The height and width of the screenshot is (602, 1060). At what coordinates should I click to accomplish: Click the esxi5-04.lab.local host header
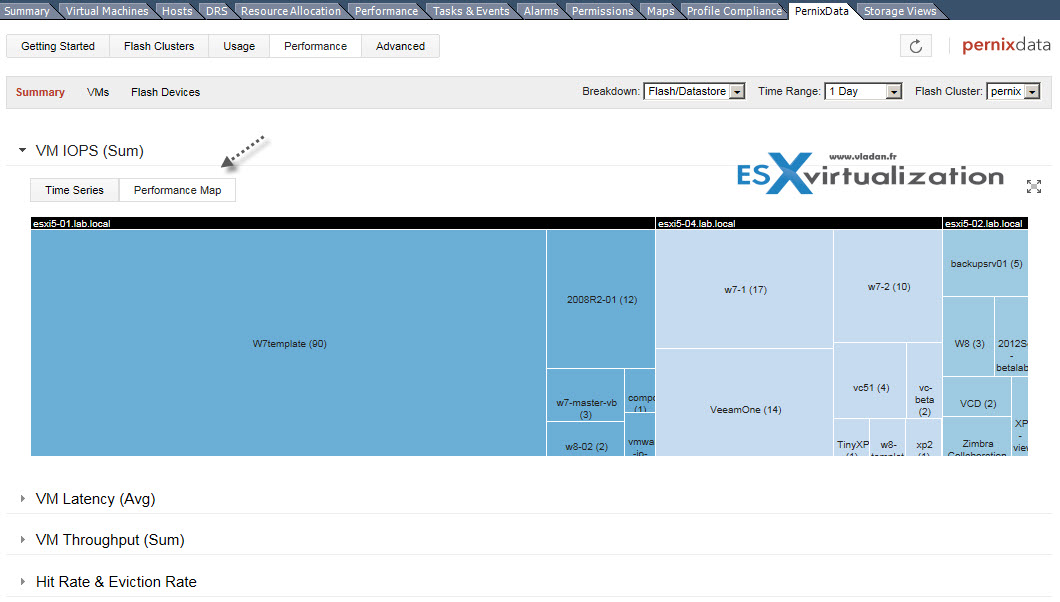point(799,224)
